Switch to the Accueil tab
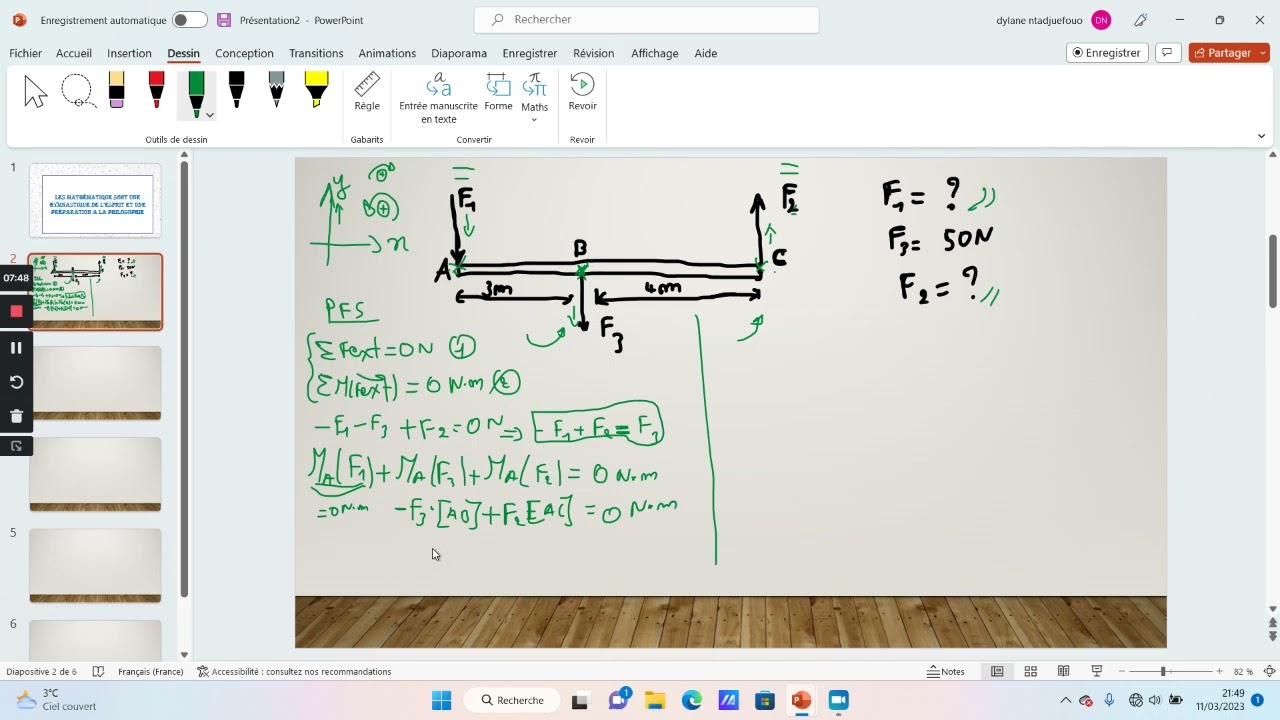Viewport: 1280px width, 720px height. 74,53
